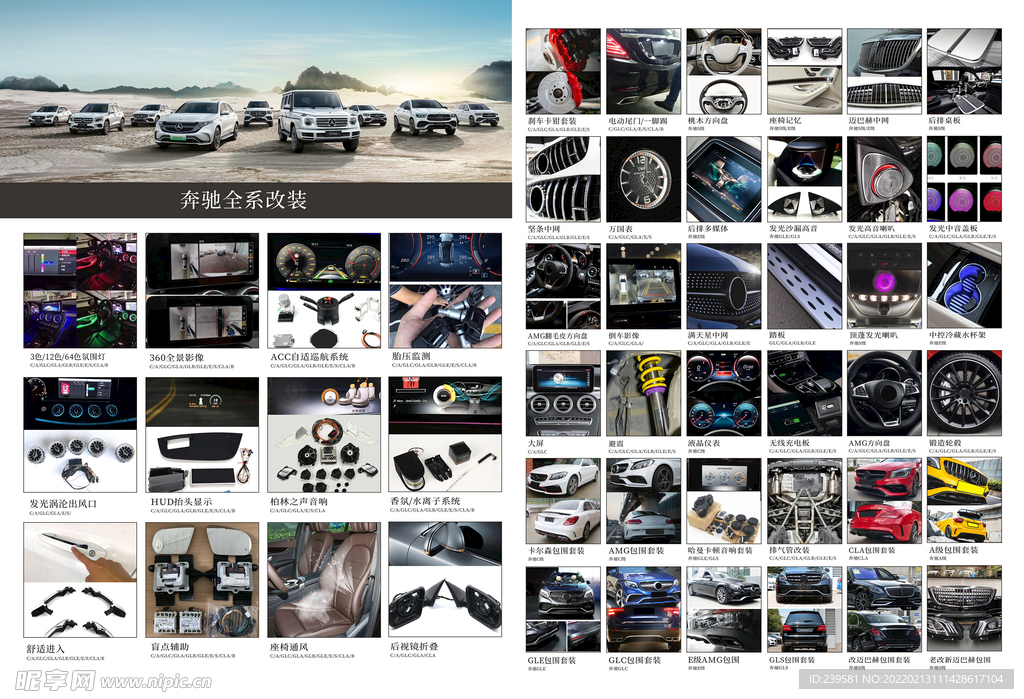Select the 3色/12色/64色氛围灯 ambient light photo
This screenshot has height=699, width=1024.
[x=80, y=291]
